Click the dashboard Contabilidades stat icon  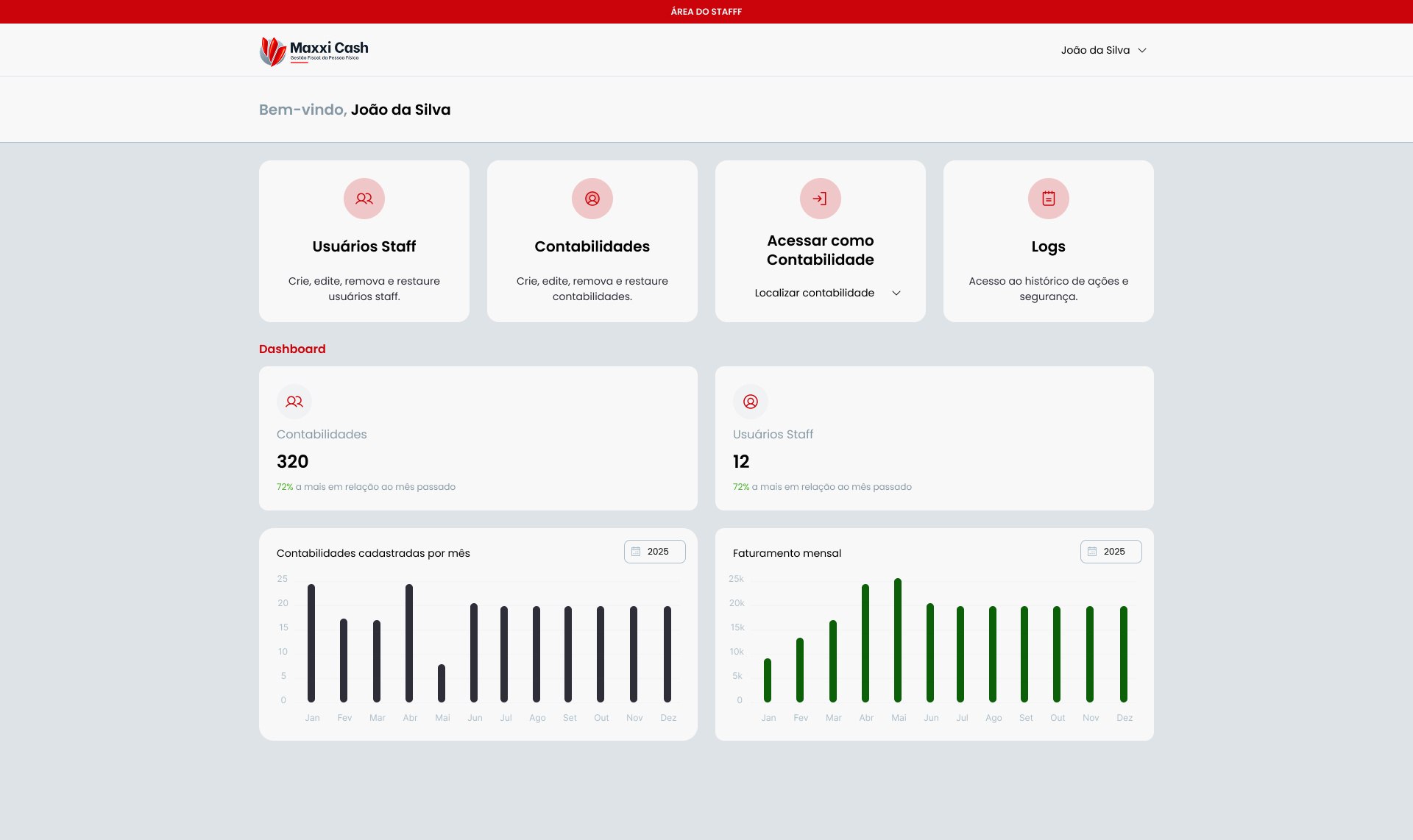tap(294, 402)
